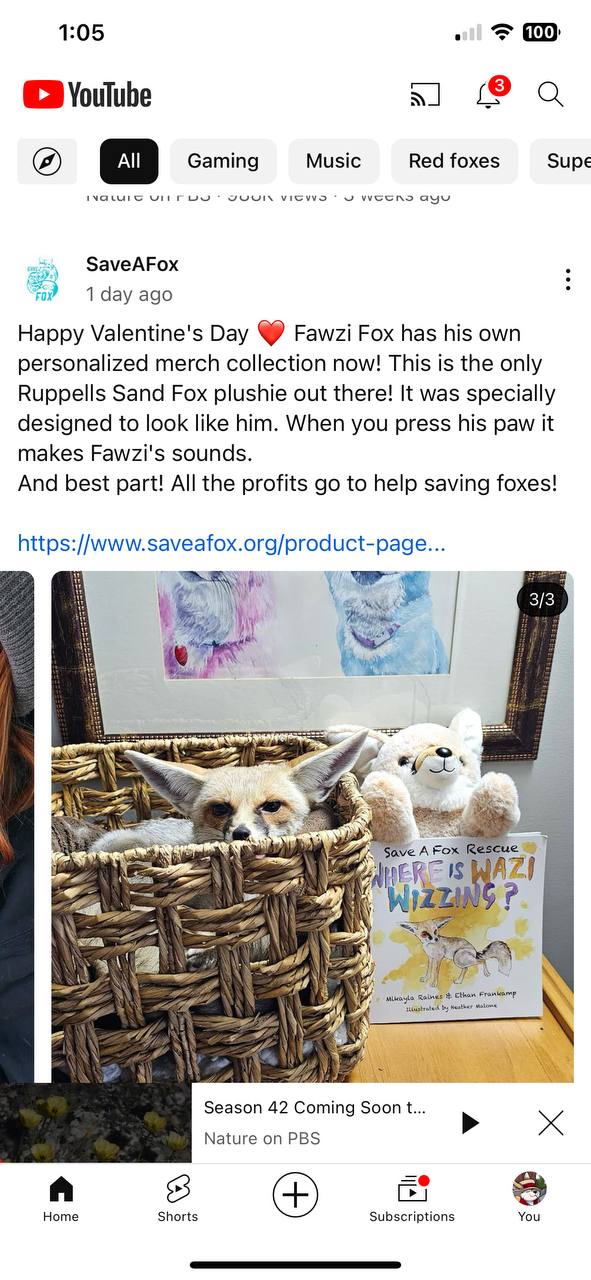Open the fox in basket photo
The image size is (591, 1280).
[x=313, y=827]
